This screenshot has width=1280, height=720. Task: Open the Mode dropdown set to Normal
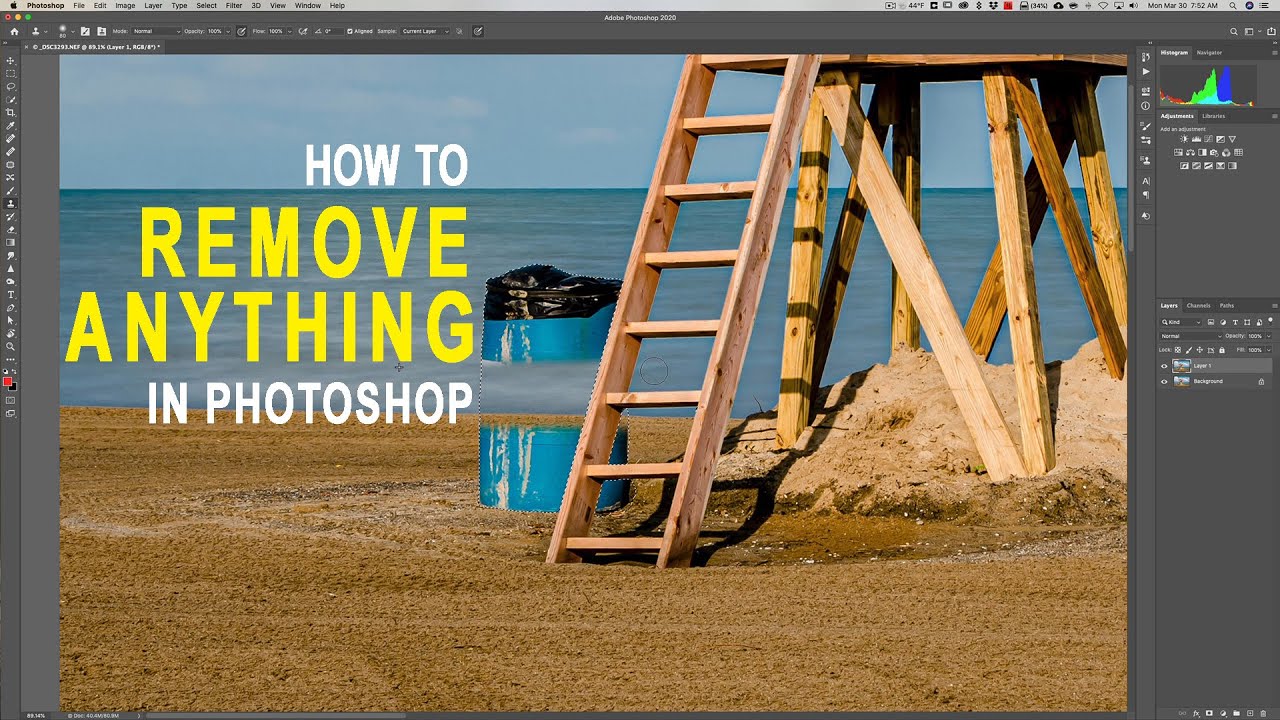point(156,31)
